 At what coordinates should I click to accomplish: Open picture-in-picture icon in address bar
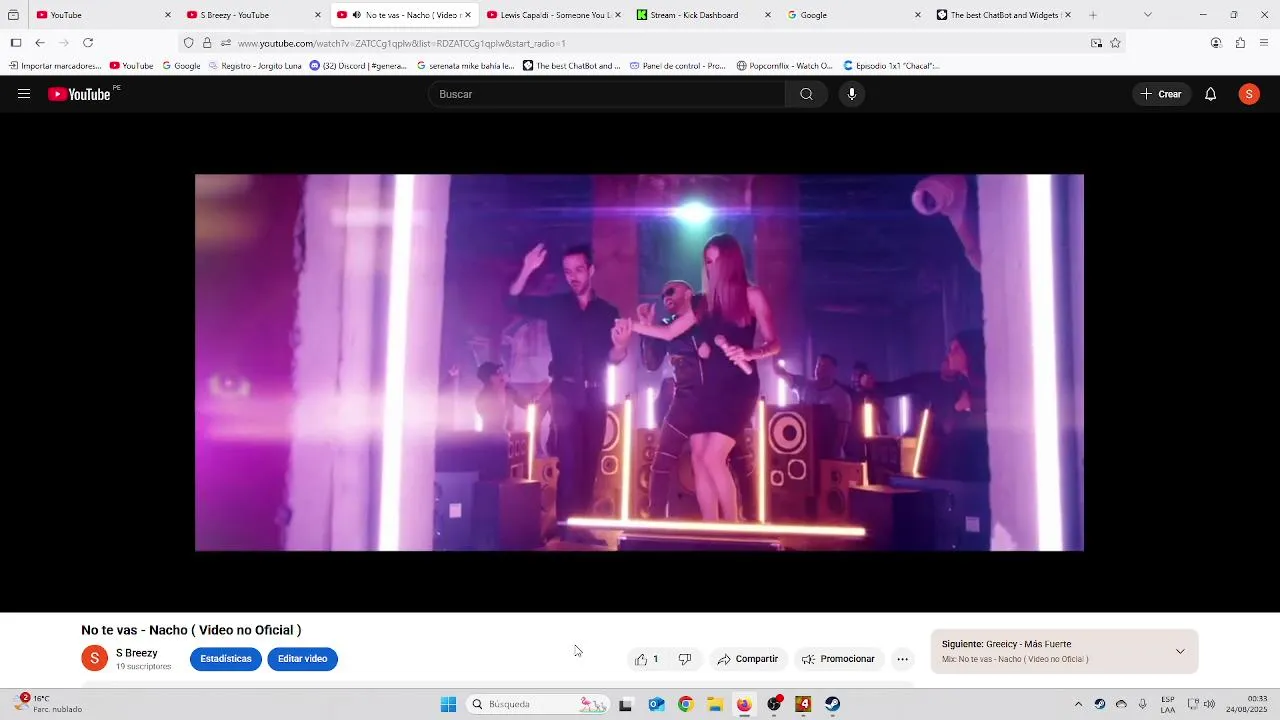1096,43
